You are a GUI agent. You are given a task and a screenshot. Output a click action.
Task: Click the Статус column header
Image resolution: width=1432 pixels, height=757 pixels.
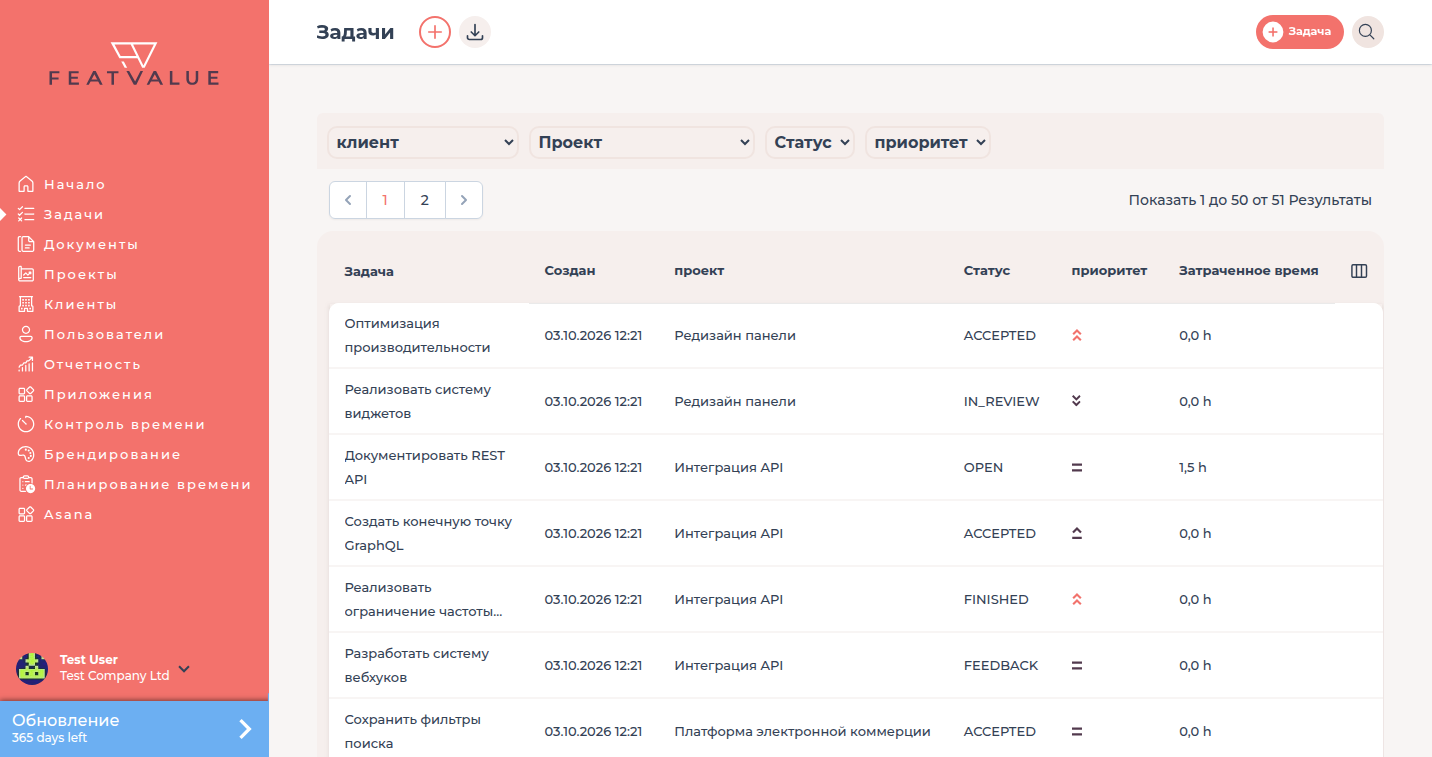pos(987,271)
